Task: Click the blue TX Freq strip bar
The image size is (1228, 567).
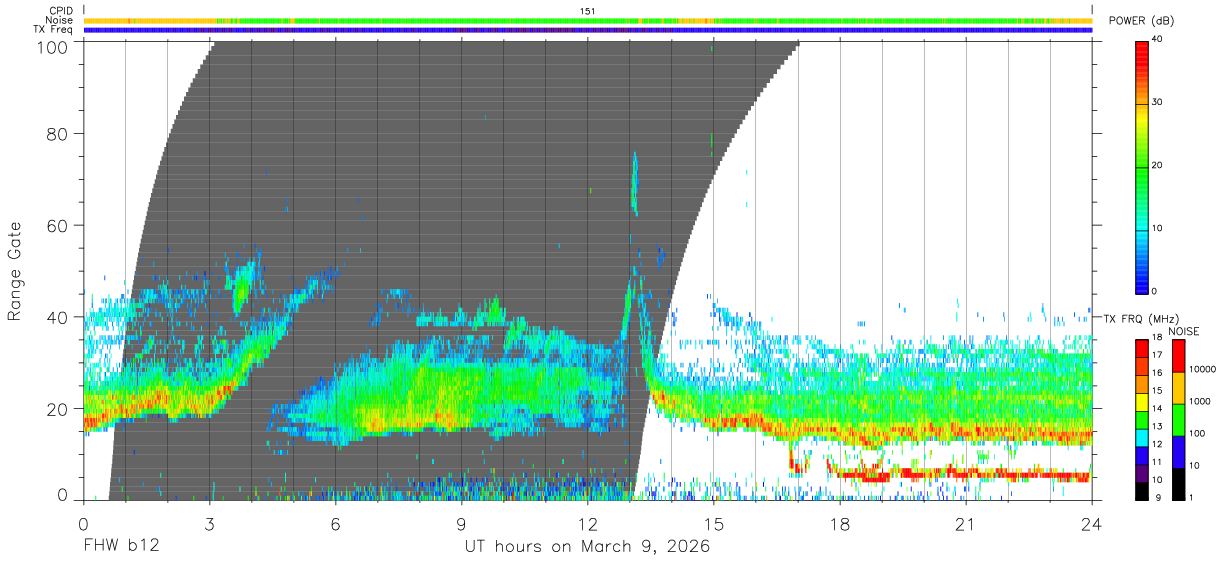Action: 588,30
